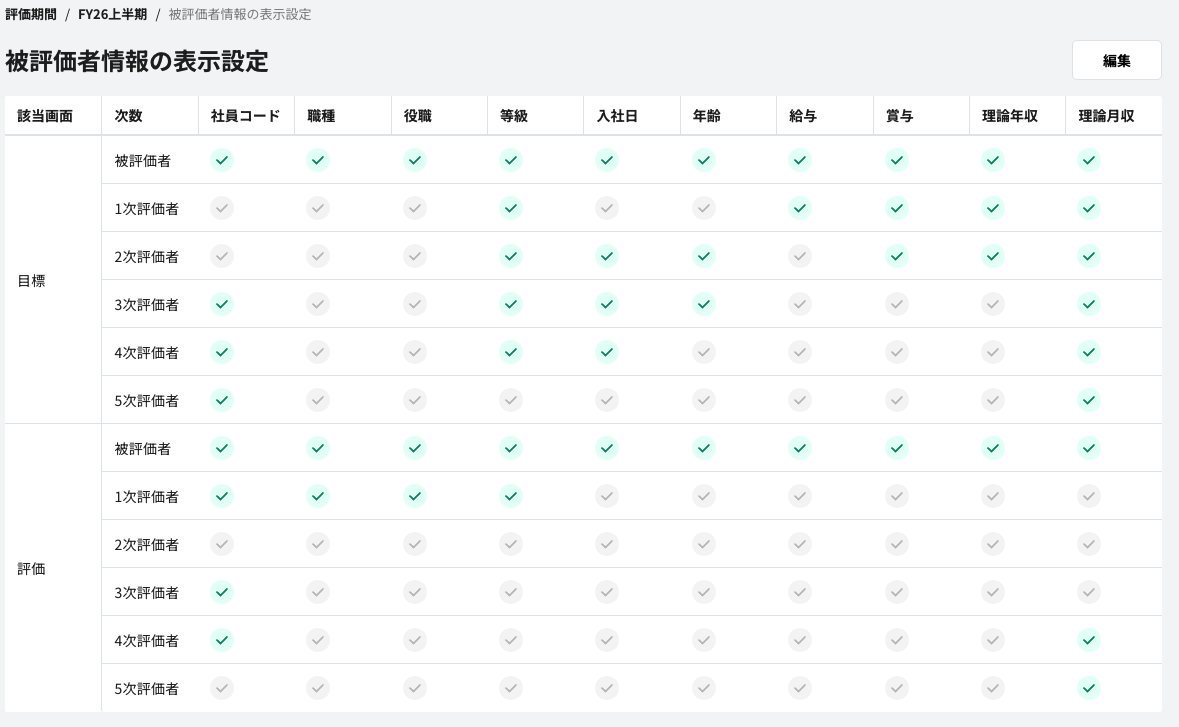Click 給与 check icon for 評価 被評価者
Screen dimensions: 1179x727
pos(800,448)
